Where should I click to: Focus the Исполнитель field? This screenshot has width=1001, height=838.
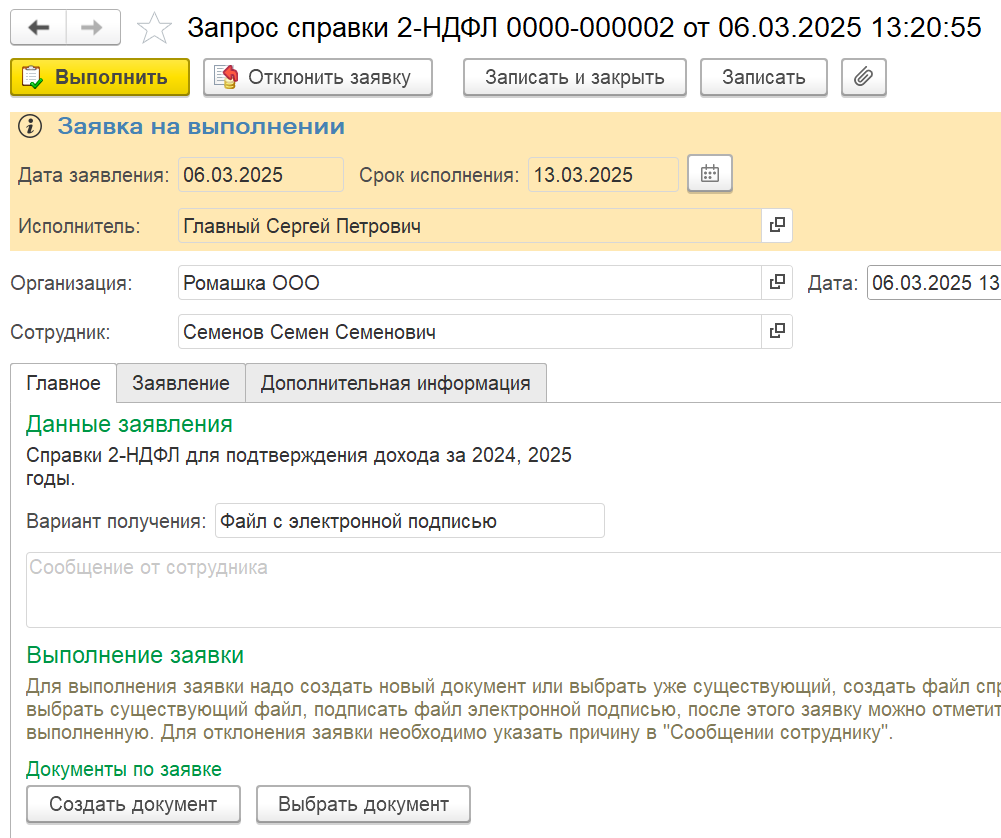(x=469, y=225)
